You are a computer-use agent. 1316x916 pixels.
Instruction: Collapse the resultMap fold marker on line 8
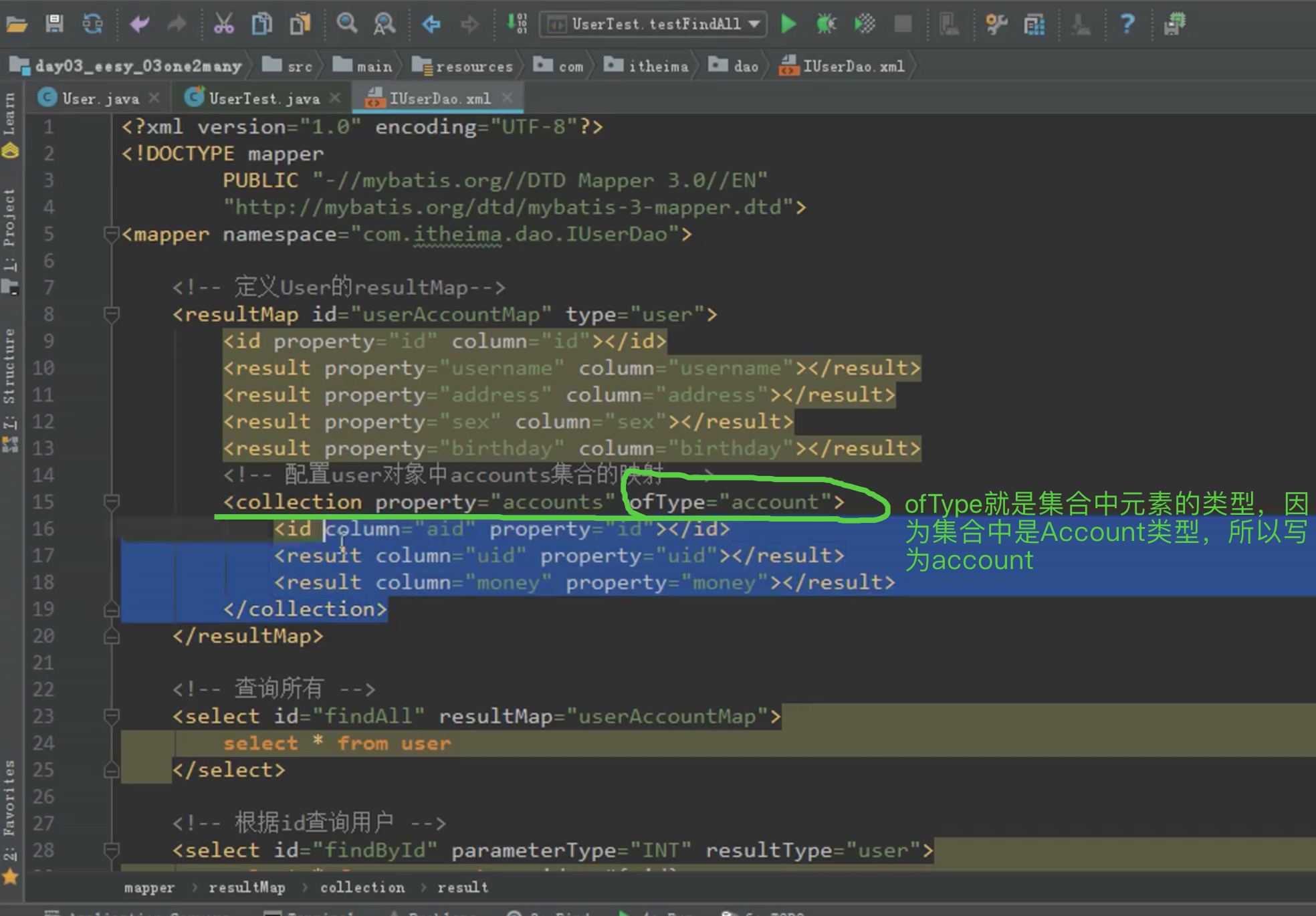(112, 314)
